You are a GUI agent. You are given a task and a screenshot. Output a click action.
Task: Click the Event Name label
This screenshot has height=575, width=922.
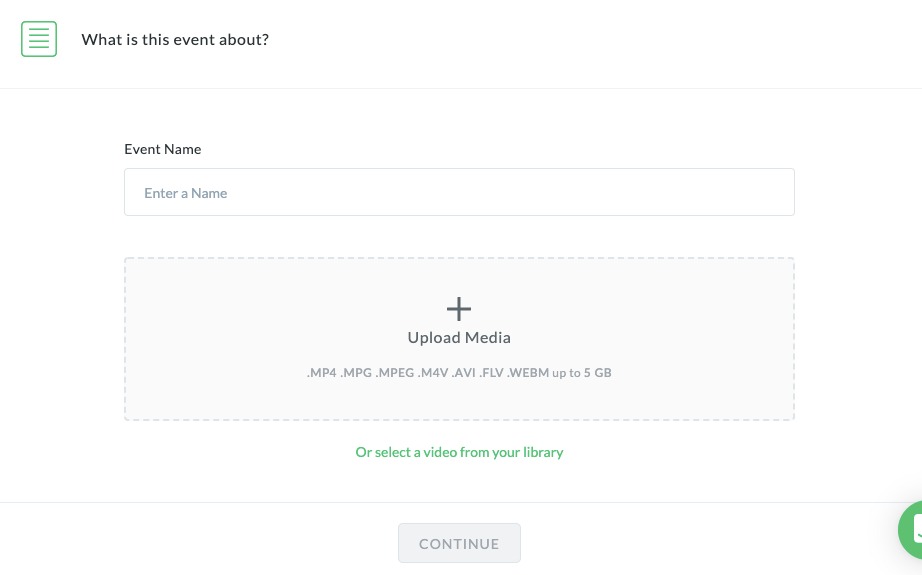(163, 149)
